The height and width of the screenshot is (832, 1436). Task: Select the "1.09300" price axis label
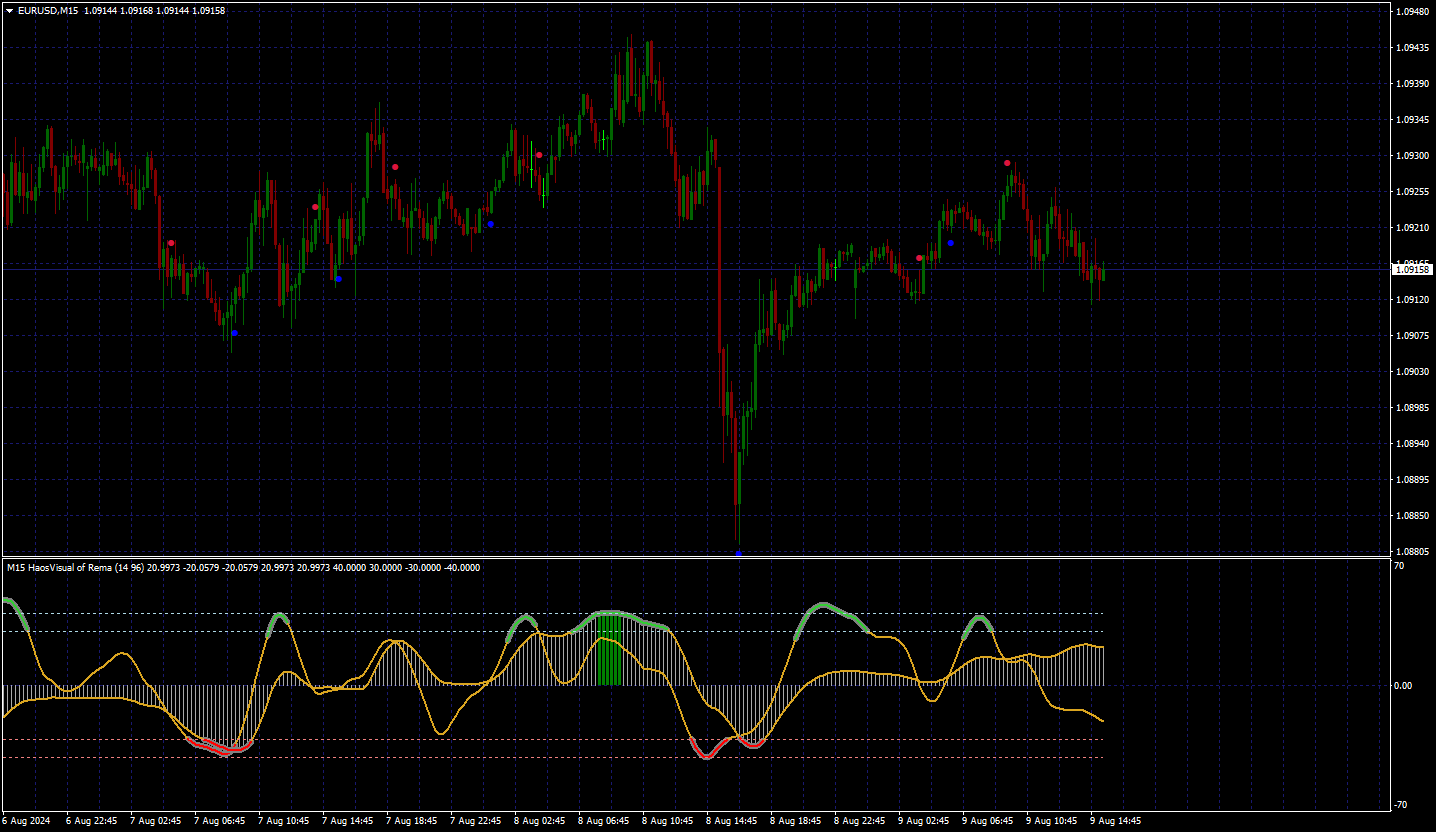(x=1411, y=156)
